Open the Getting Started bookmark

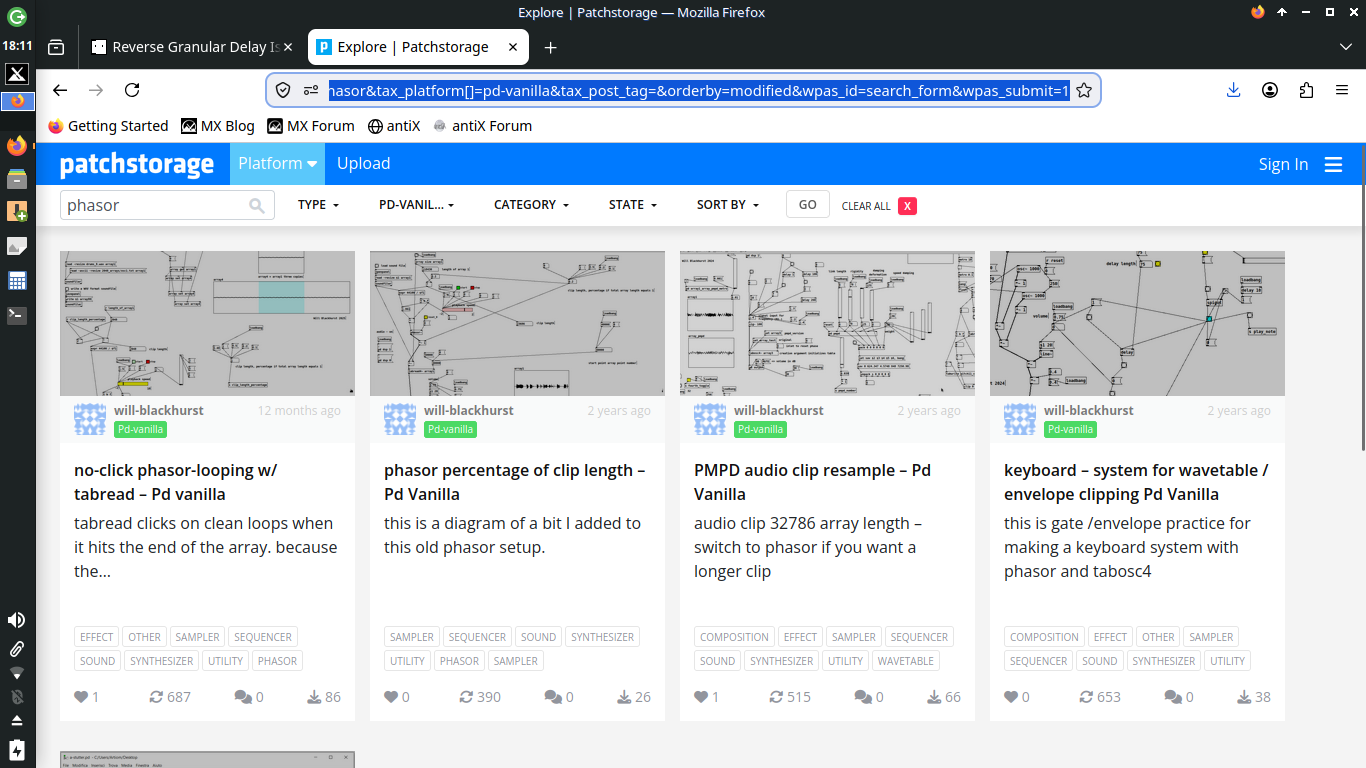108,126
